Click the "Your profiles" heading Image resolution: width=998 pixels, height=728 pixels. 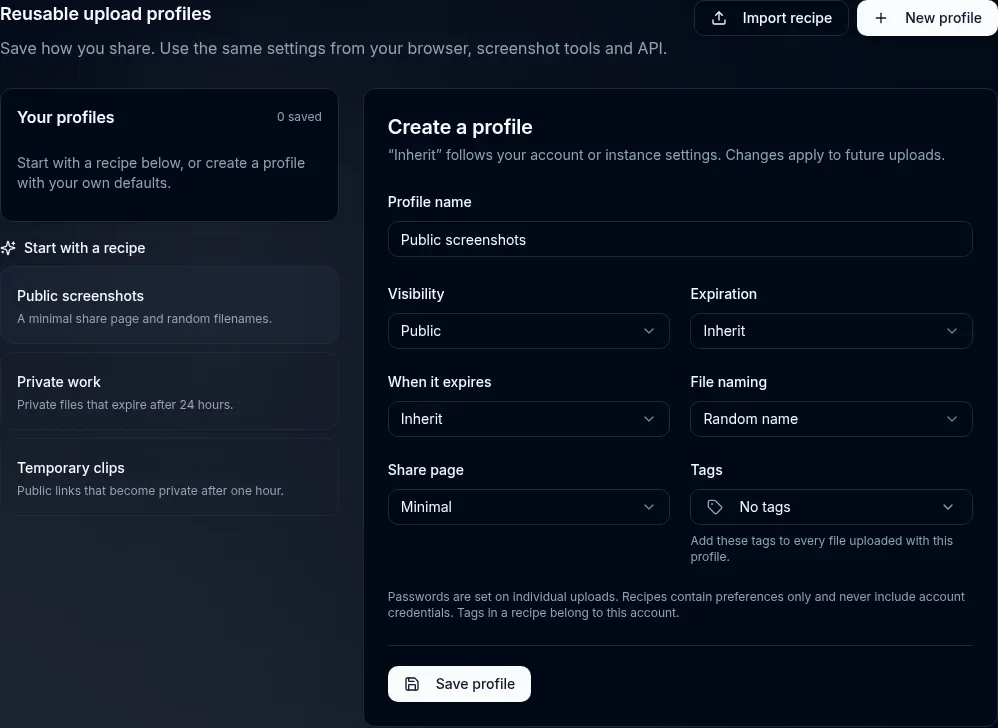click(66, 117)
